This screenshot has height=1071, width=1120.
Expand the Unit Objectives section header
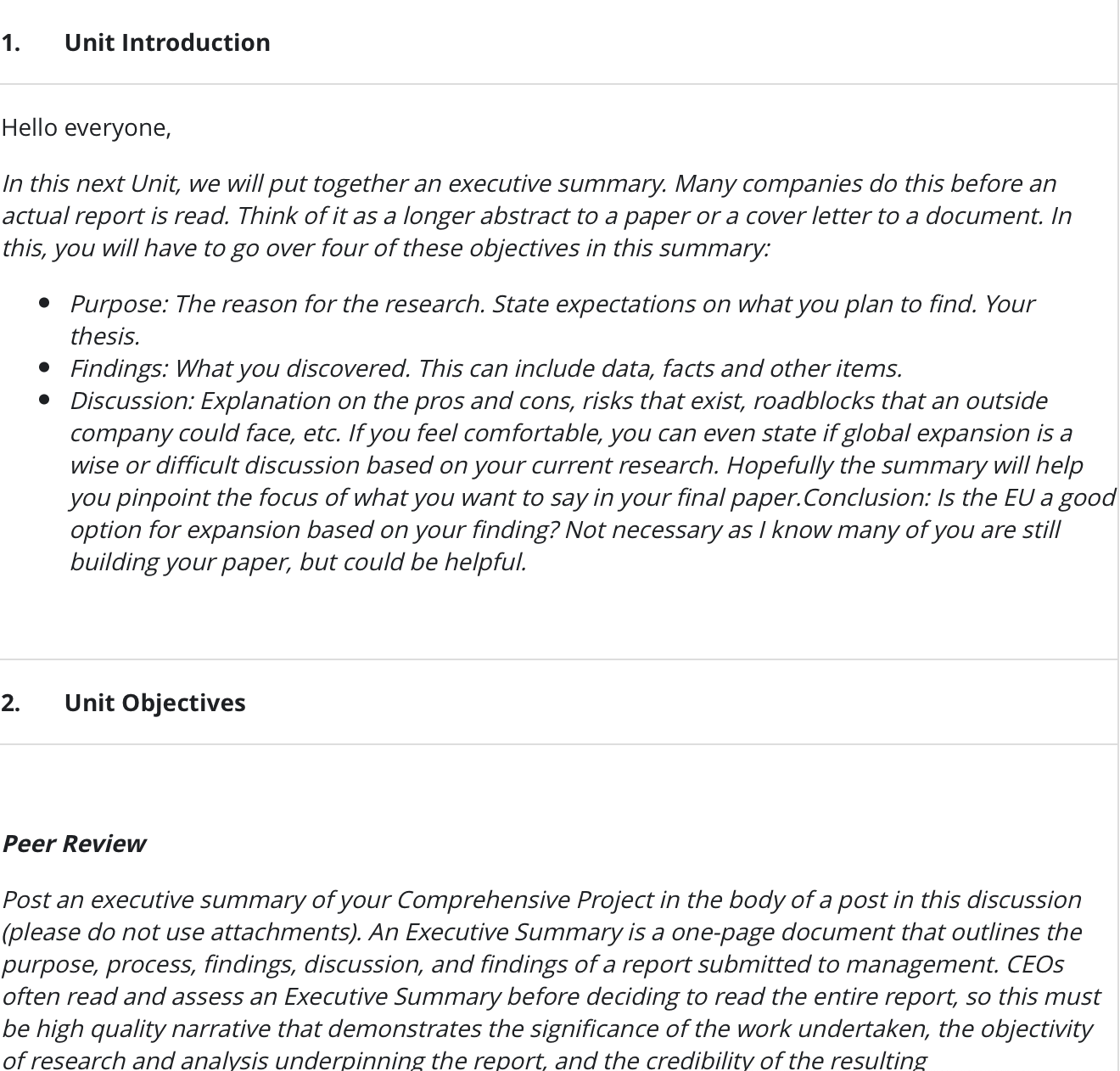click(558, 703)
